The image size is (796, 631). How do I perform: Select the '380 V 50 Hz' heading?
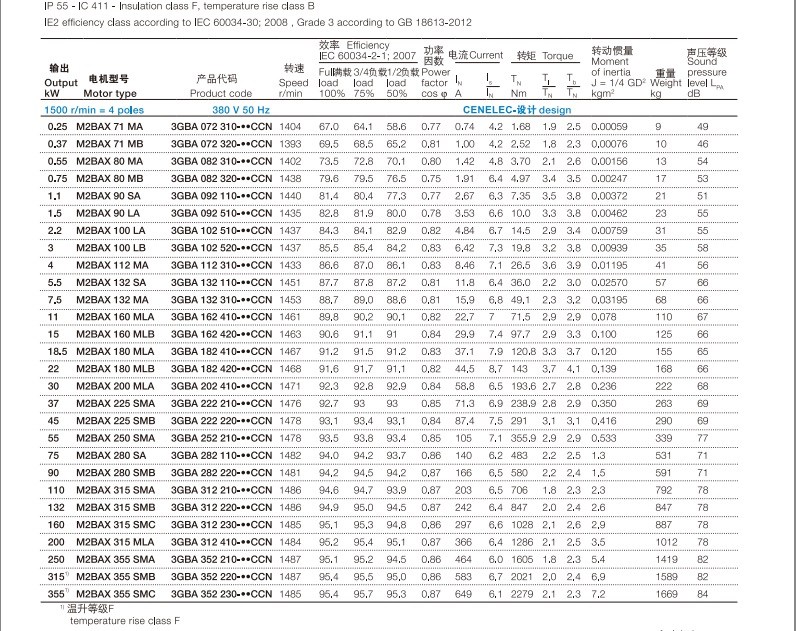(x=241, y=110)
